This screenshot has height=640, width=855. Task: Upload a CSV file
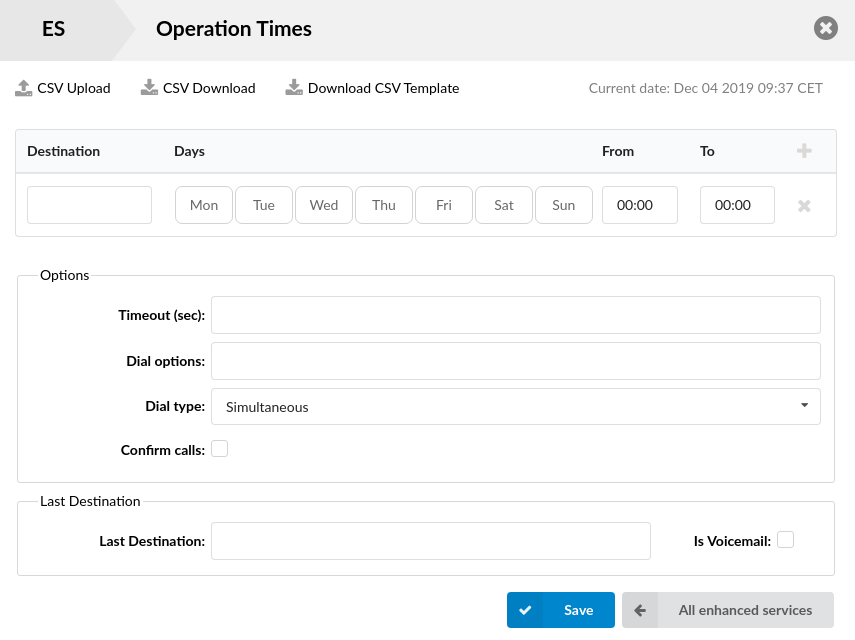pyautogui.click(x=63, y=88)
